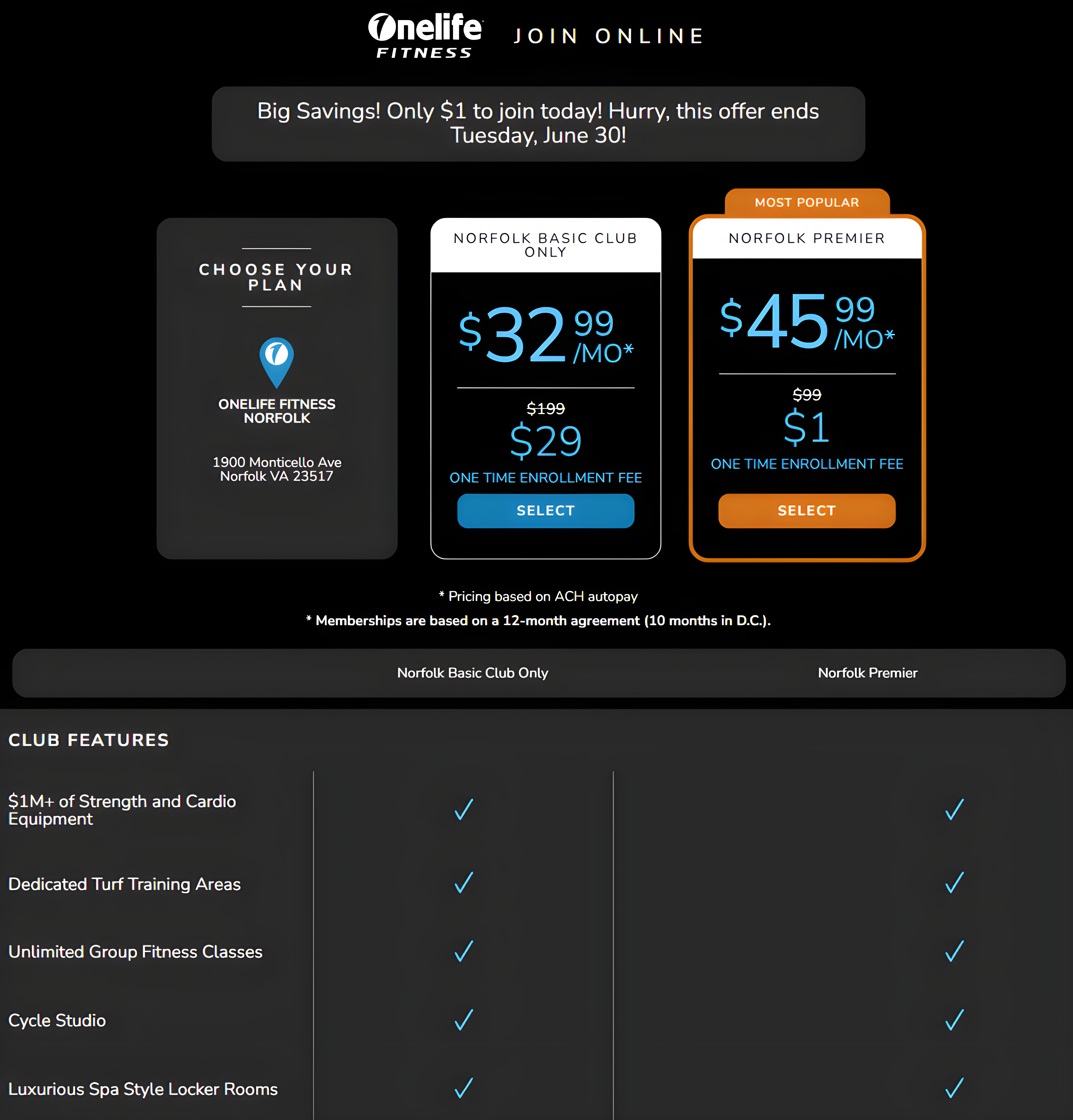Screen dimensions: 1073x1120
Task: Click the crossed-out $99 enrollment fee
Action: 807,395
